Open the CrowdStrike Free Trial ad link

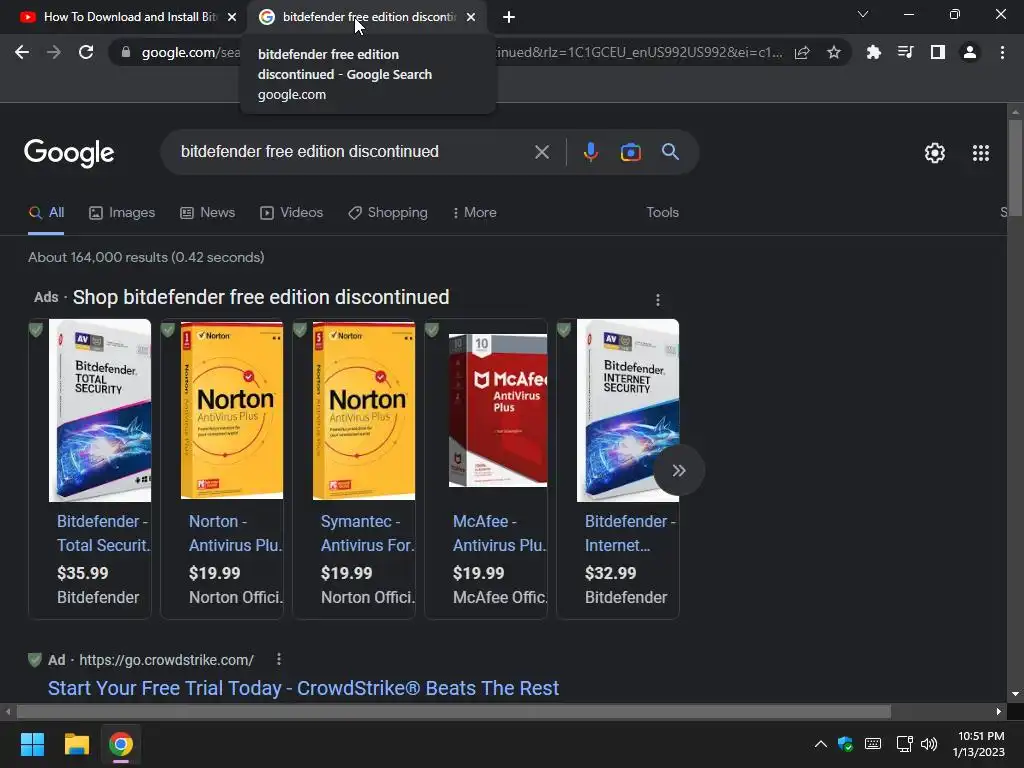tap(303, 688)
